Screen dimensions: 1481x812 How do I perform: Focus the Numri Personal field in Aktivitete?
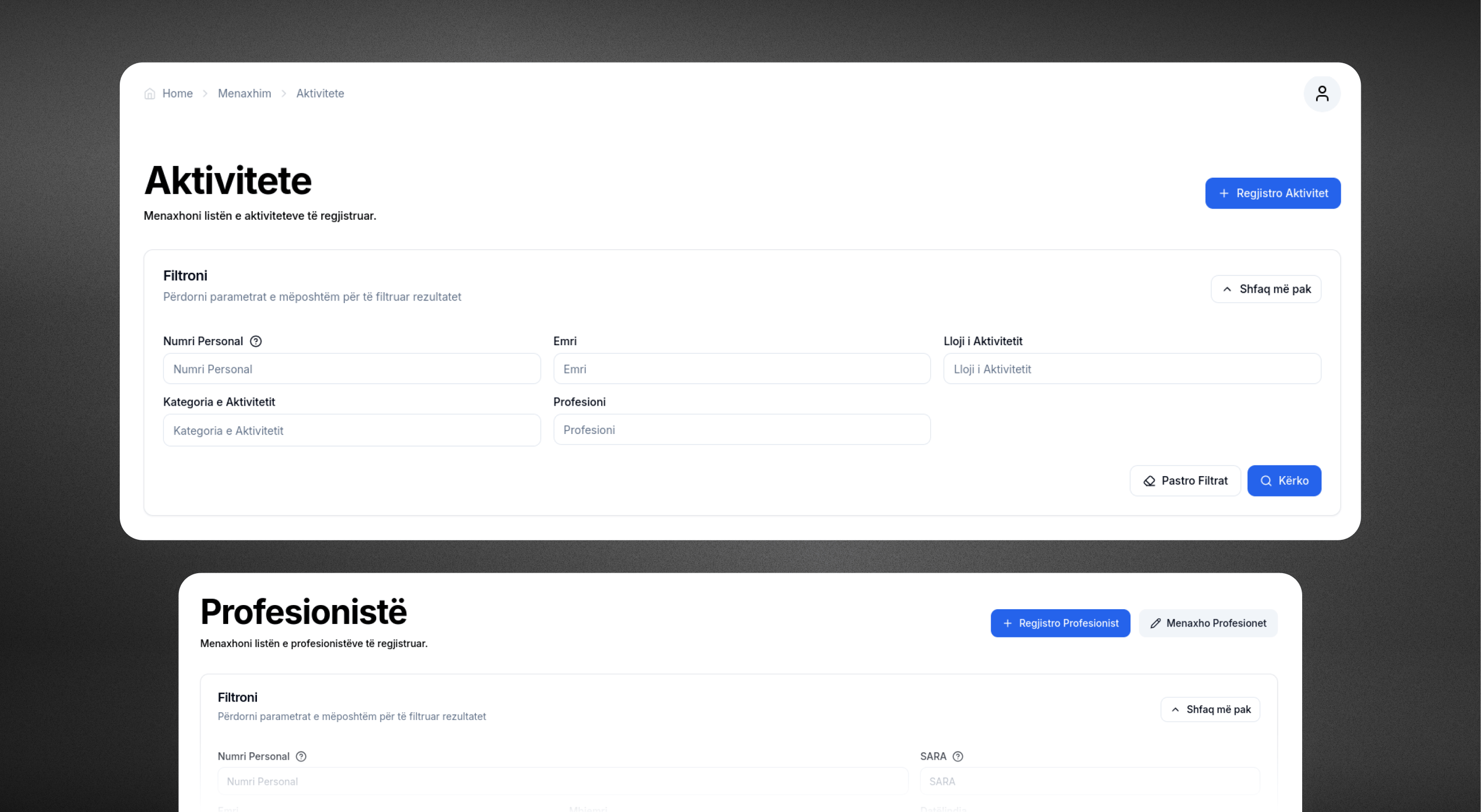(352, 369)
